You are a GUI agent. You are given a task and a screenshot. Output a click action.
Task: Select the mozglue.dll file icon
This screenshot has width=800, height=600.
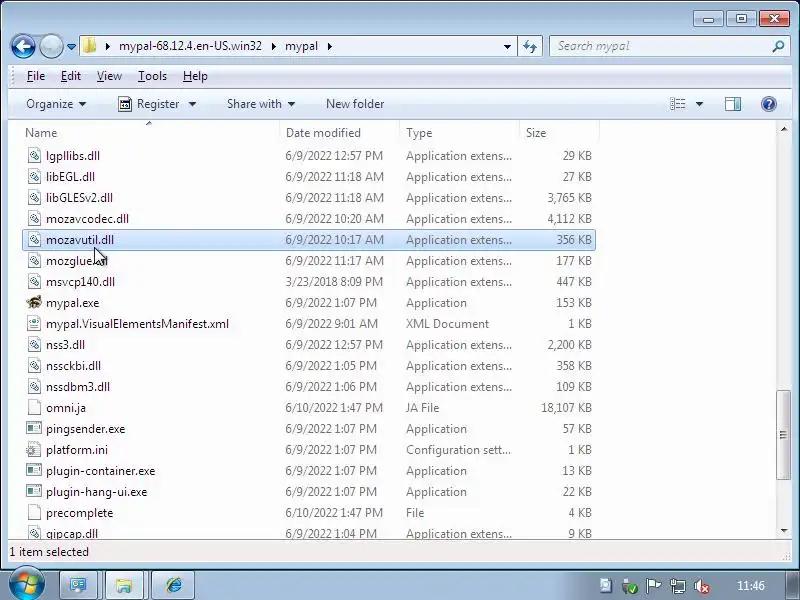tap(34, 261)
